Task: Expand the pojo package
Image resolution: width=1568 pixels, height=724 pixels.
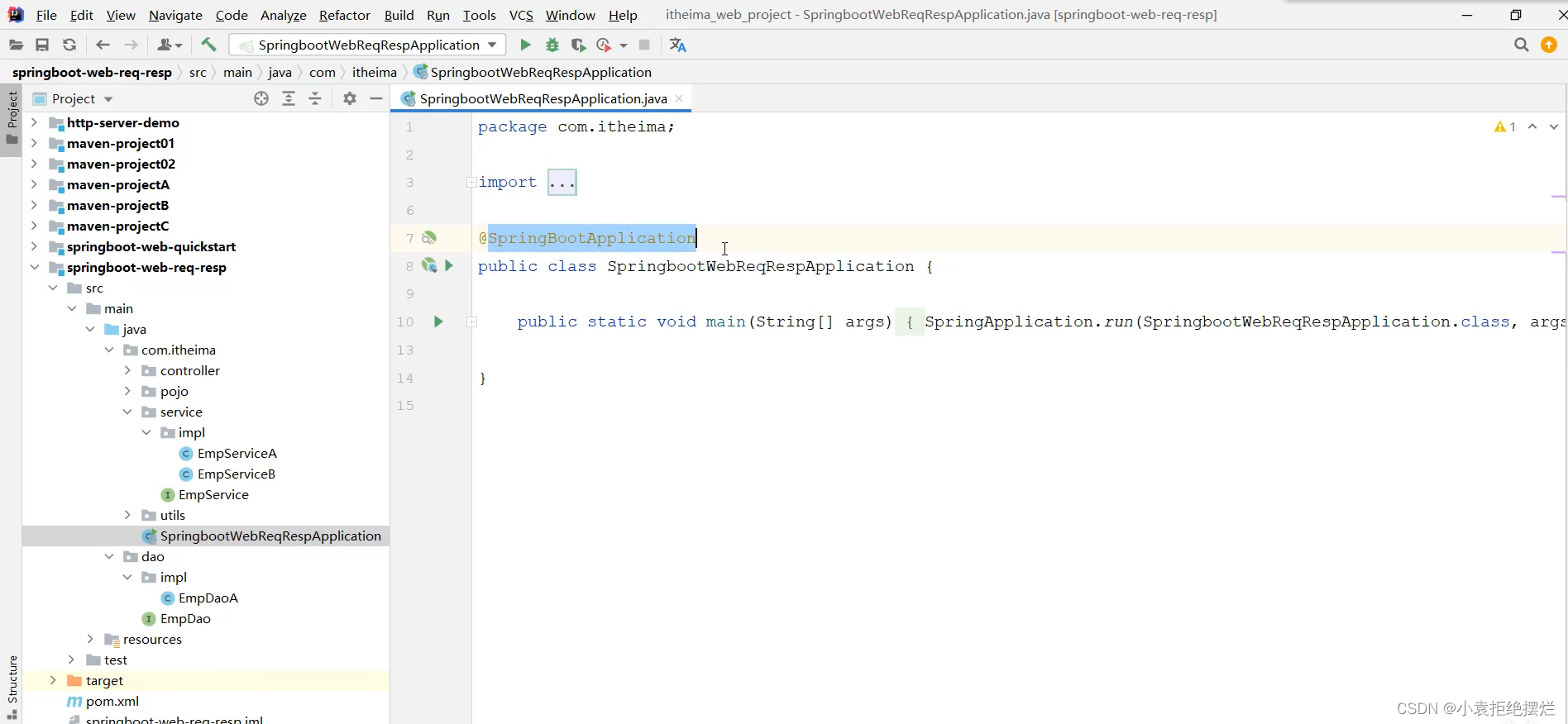Action: (x=127, y=391)
